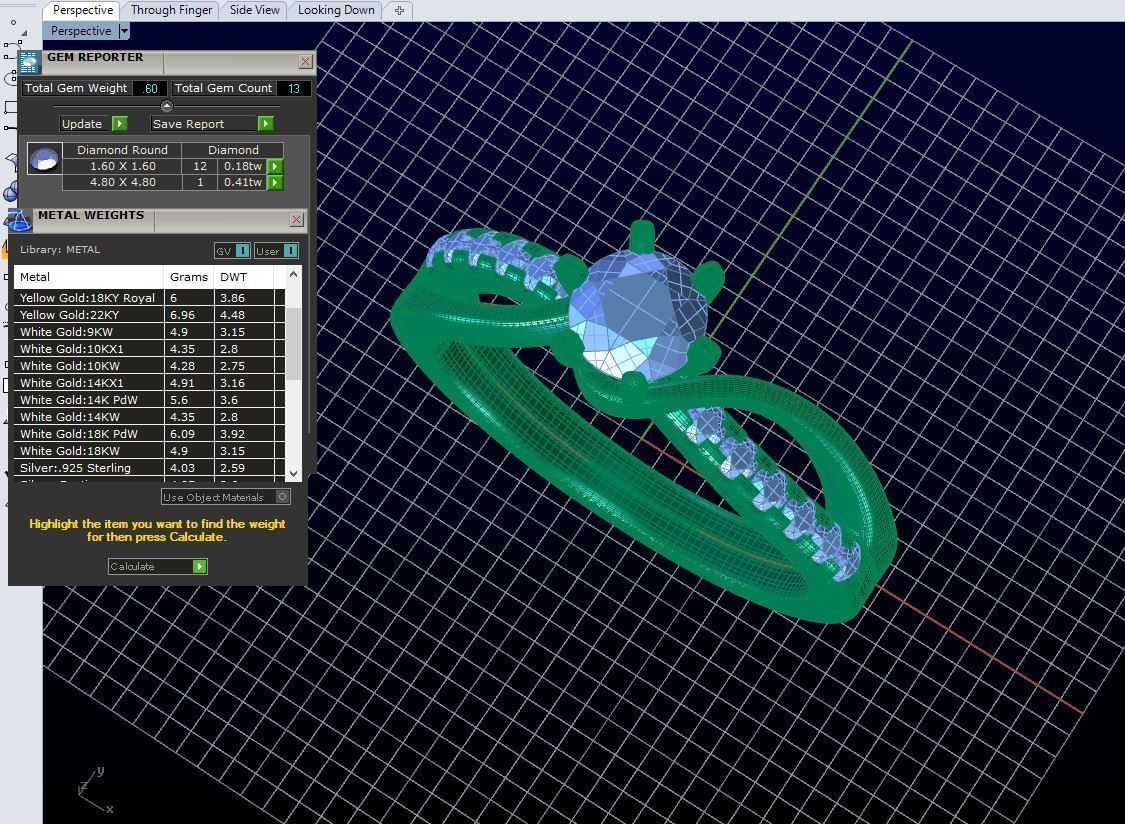Click the Total Gem Count value 13

tap(293, 88)
